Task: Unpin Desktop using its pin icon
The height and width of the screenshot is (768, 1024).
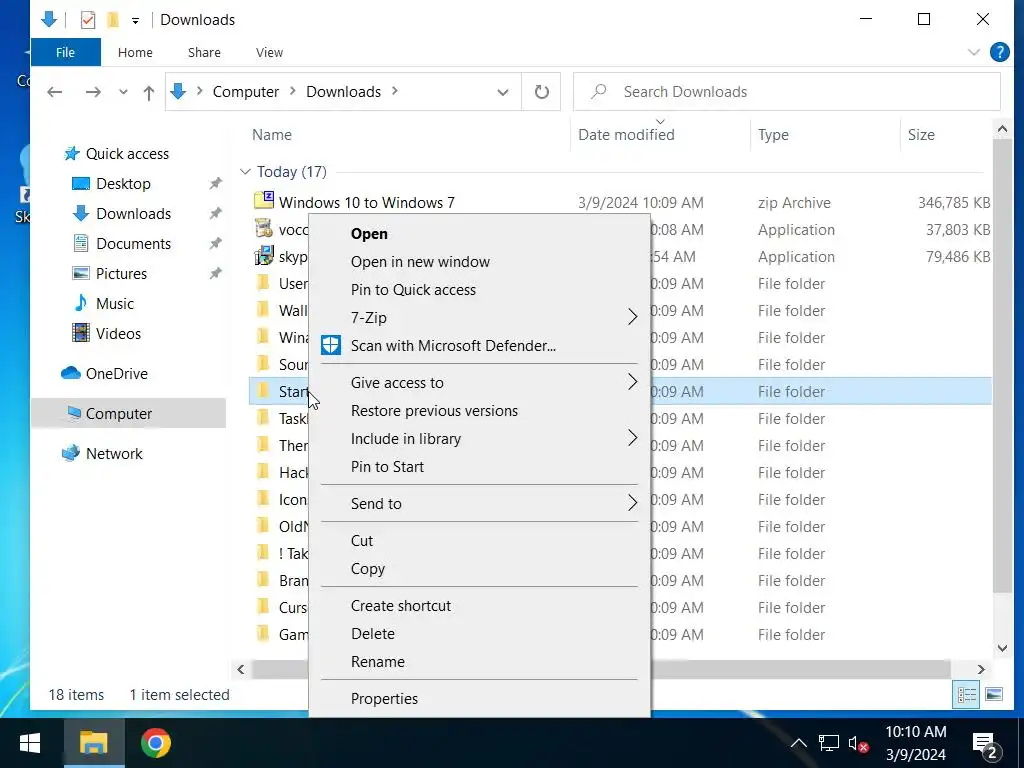Action: pos(216,184)
